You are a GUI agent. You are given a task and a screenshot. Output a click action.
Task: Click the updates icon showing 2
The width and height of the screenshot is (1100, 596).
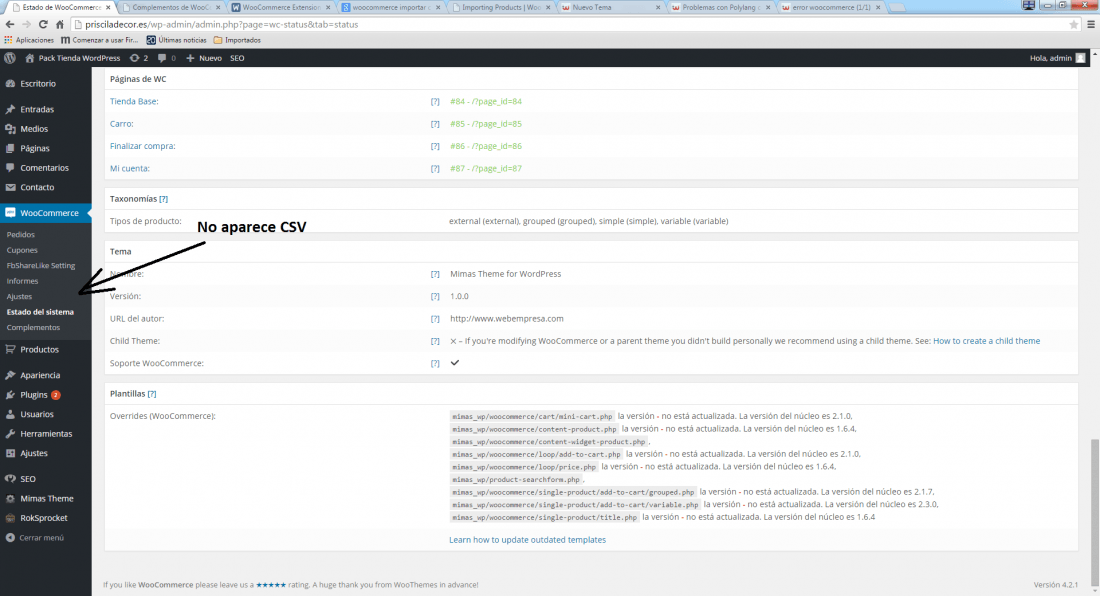139,58
